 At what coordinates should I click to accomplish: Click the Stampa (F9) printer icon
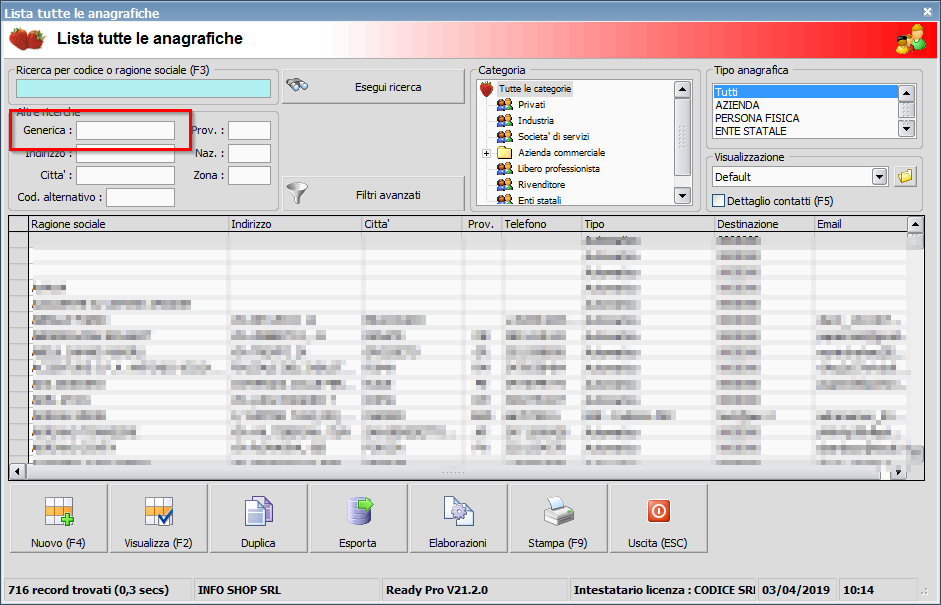click(x=558, y=511)
